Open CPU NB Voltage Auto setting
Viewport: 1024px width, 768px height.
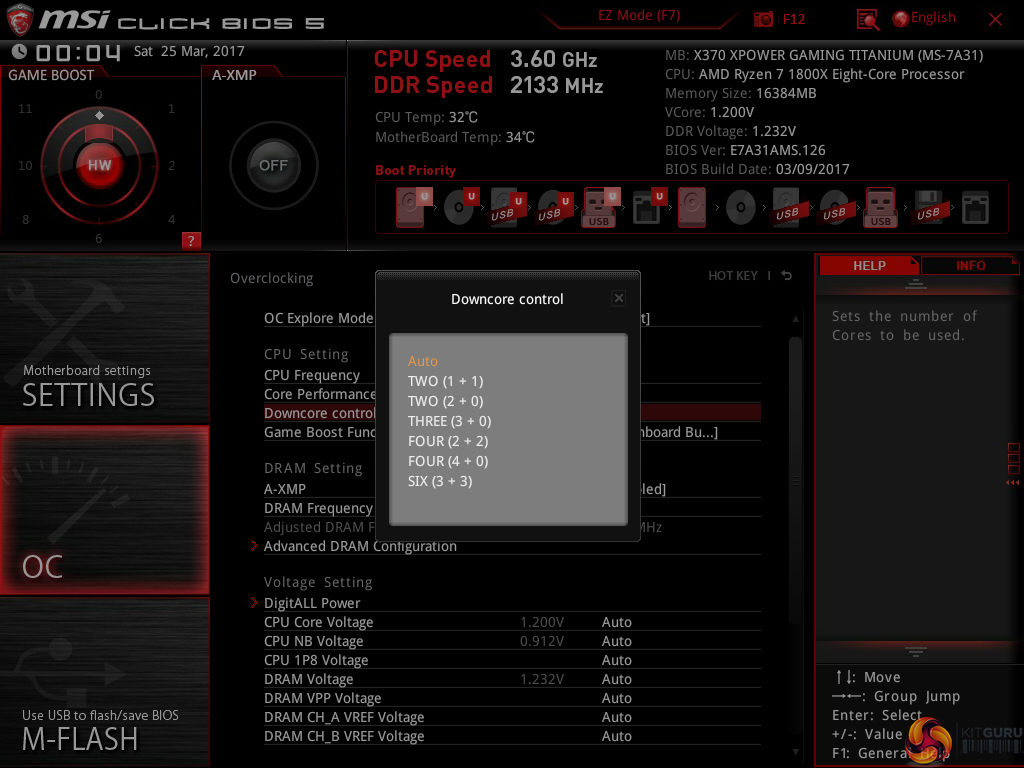point(616,641)
